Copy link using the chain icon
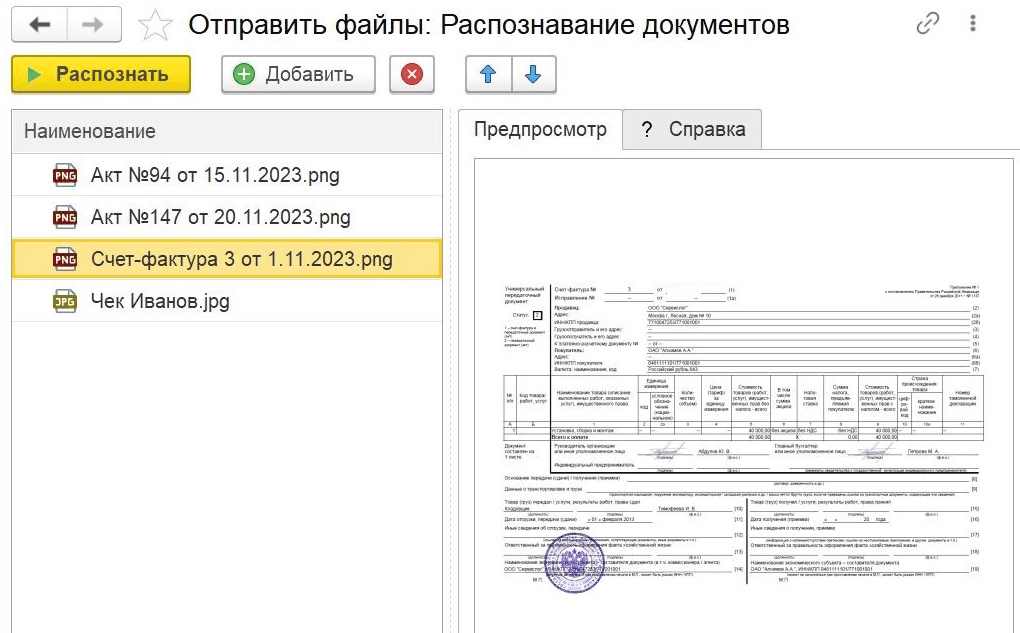Viewport: 1020px width, 633px height. [928, 23]
